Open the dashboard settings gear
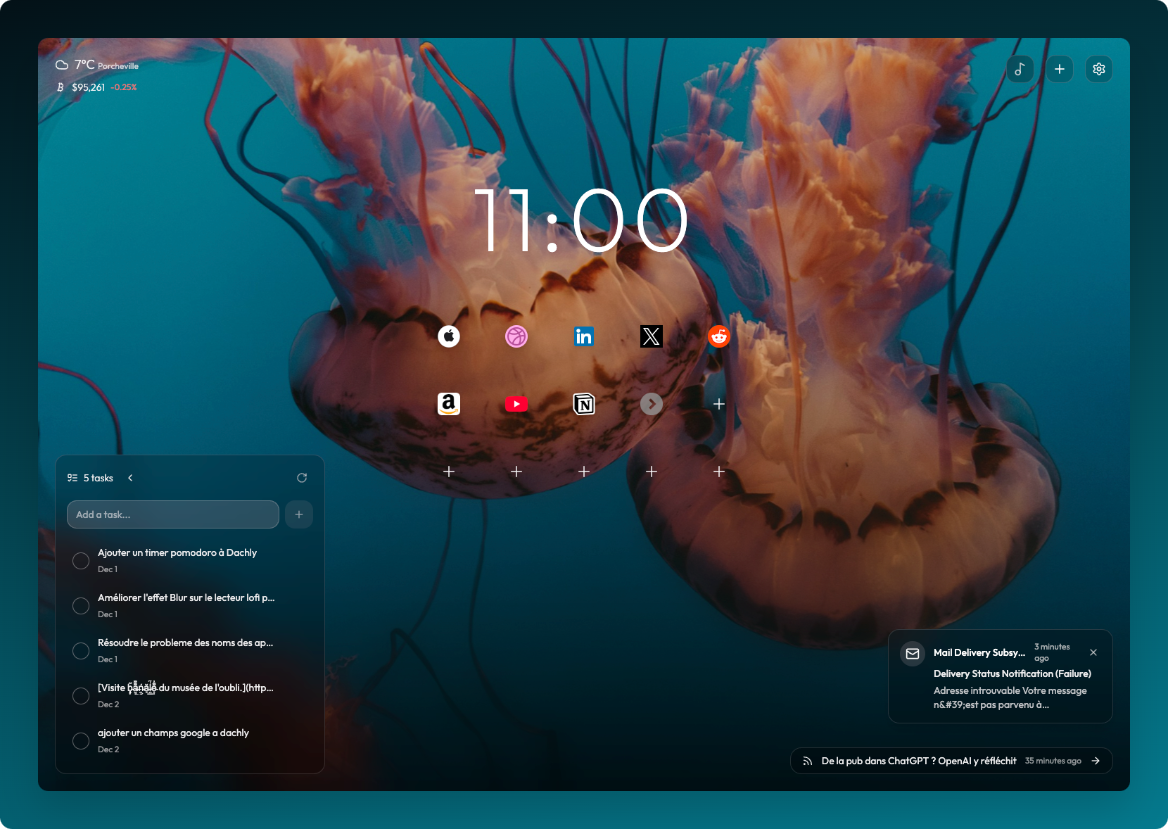Screen dimensions: 1168x829 click(1098, 69)
